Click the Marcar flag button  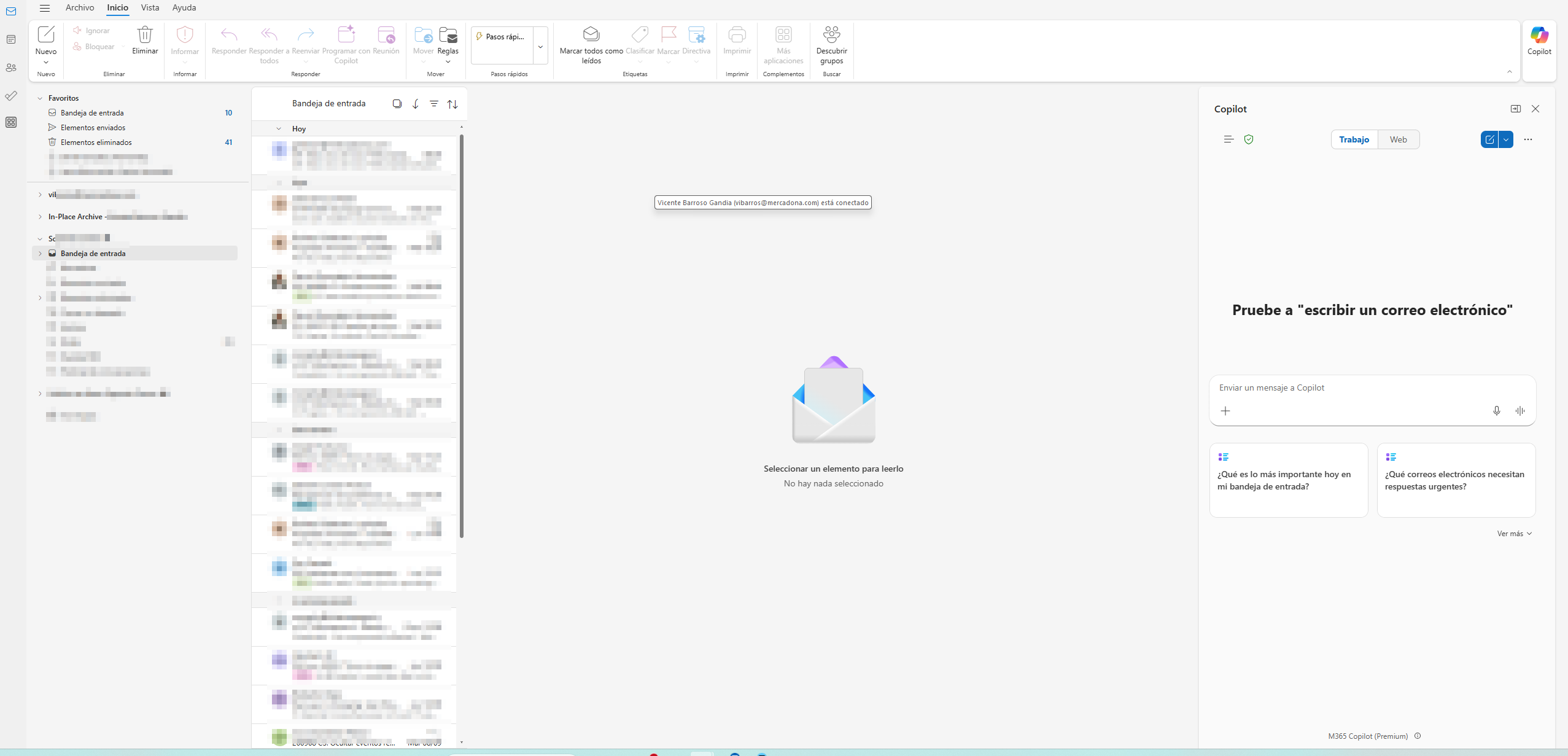coord(669,41)
